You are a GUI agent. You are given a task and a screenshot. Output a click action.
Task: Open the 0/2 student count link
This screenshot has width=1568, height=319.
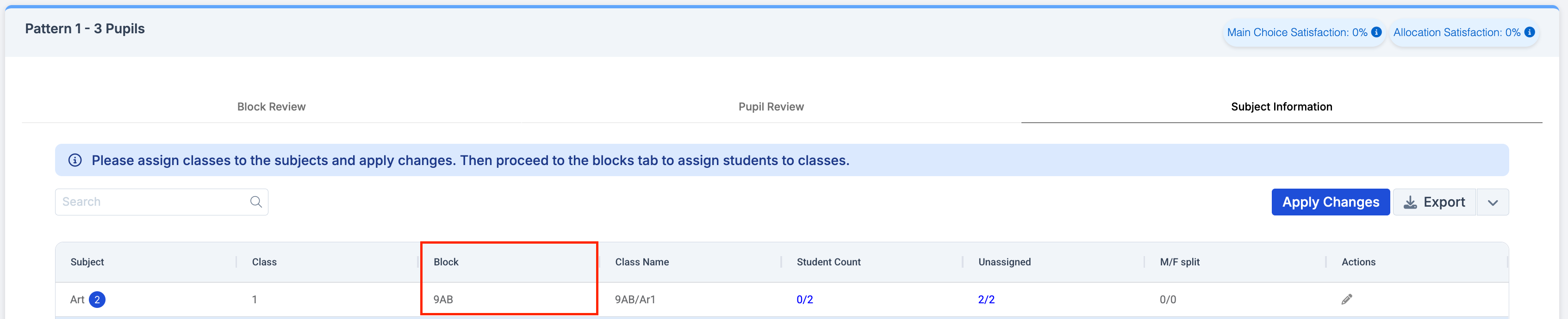(804, 300)
